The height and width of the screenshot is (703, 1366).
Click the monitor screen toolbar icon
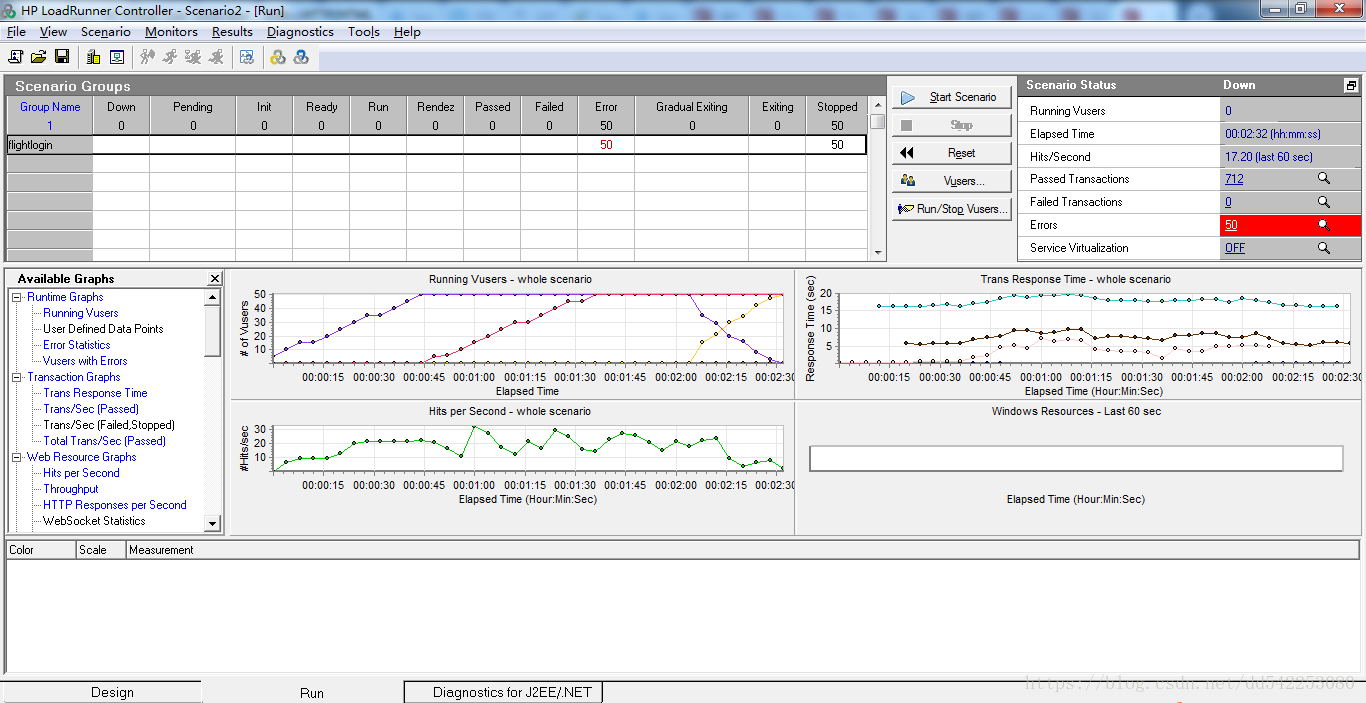pos(117,57)
